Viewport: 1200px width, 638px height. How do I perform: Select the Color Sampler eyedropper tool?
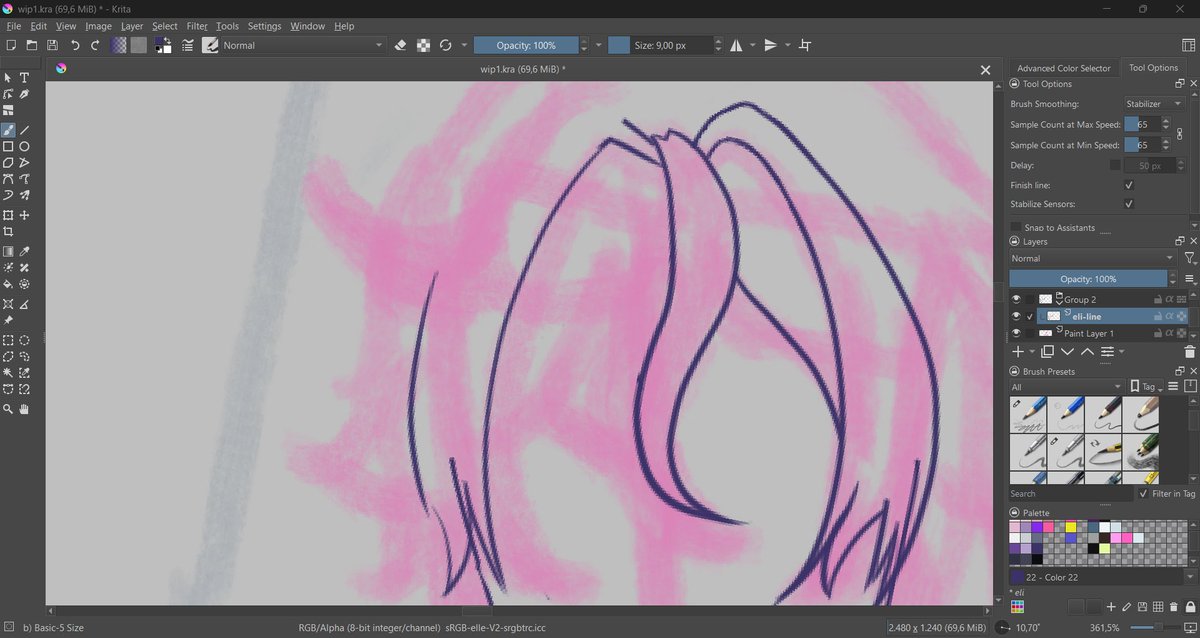[x=25, y=252]
